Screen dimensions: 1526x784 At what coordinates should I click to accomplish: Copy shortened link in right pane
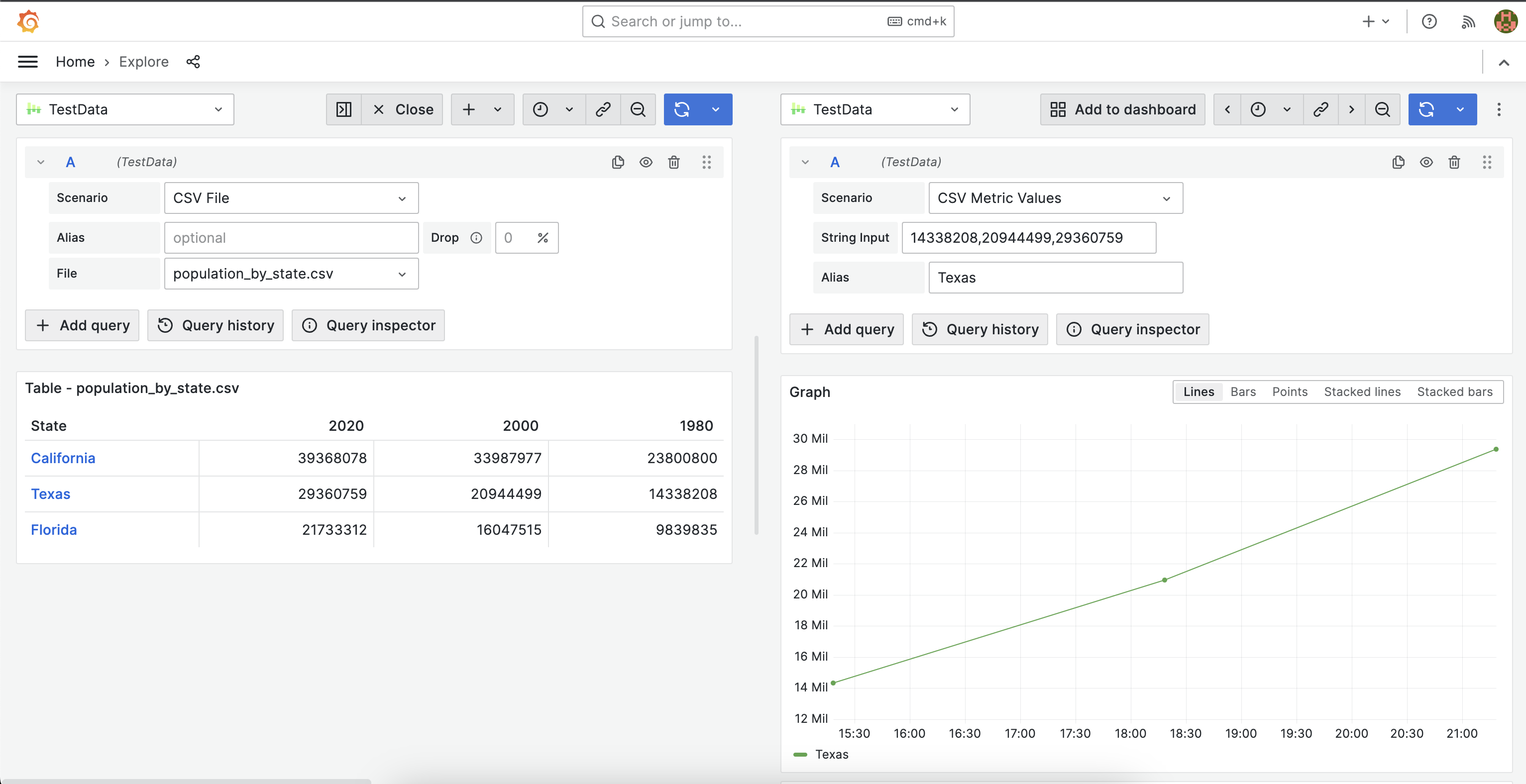click(x=1320, y=109)
